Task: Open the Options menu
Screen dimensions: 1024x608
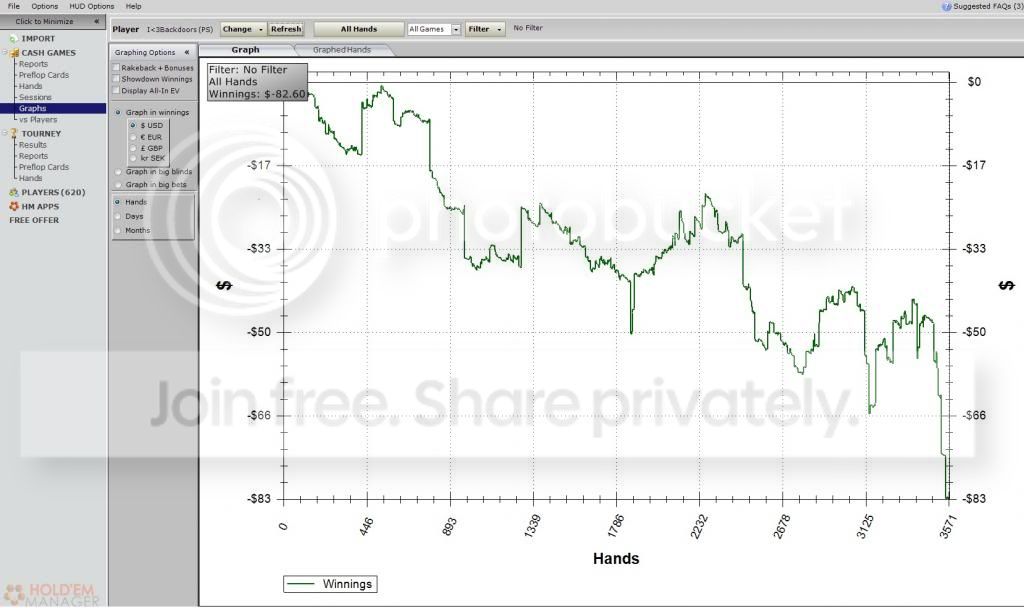Action: tap(44, 6)
